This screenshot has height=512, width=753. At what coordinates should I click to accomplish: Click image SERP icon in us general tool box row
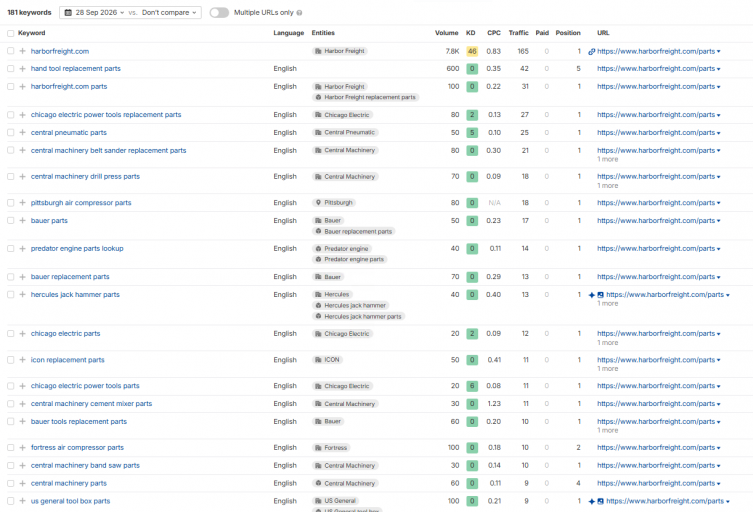click(x=600, y=501)
